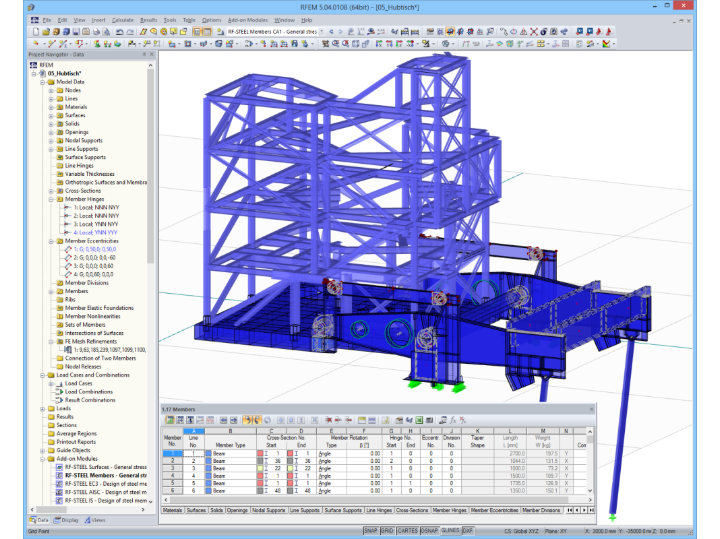Screen dimensions: 720x539
Task: Collapse the Member Hinges tree node
Action: tap(51, 199)
